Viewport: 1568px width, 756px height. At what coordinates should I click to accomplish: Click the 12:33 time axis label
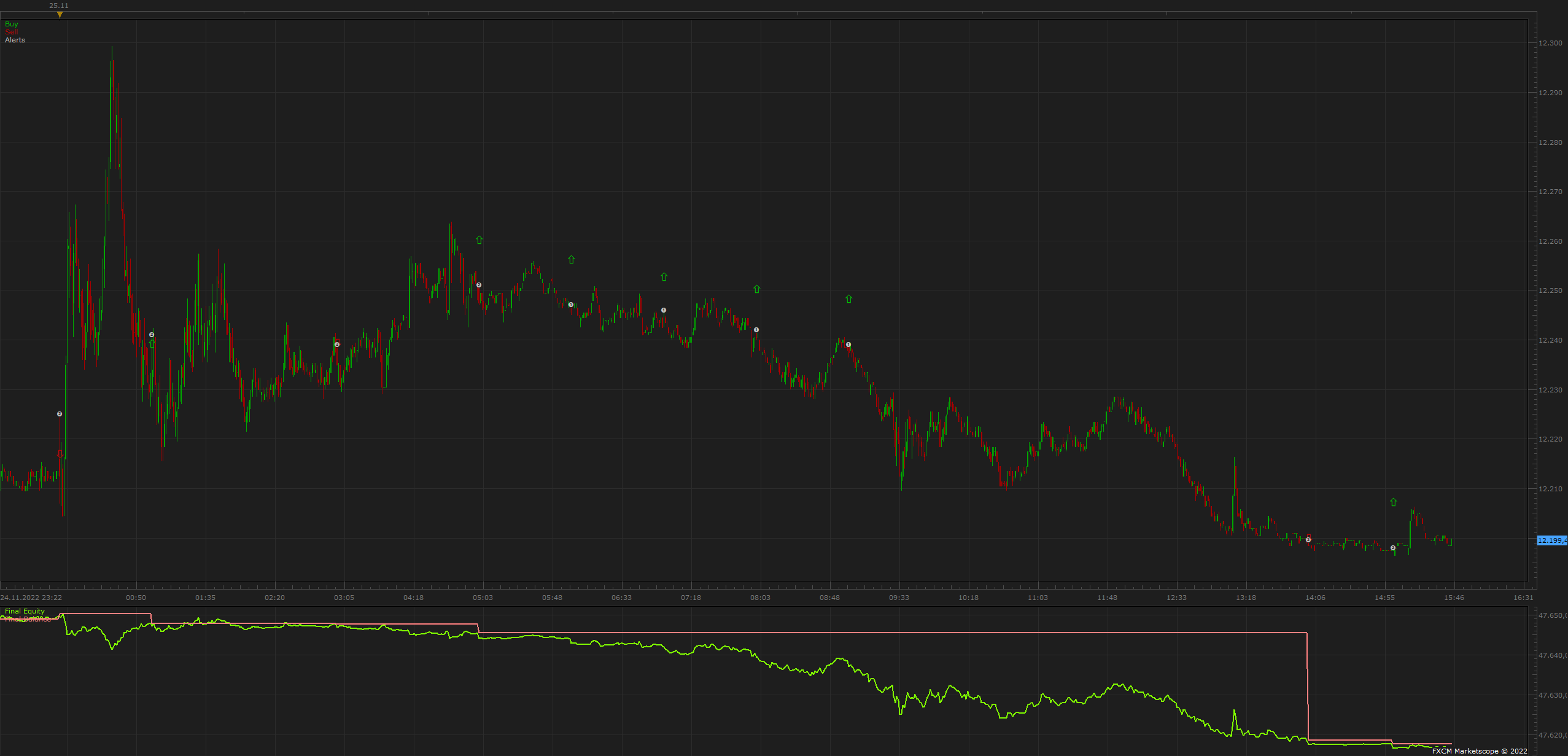coord(1177,598)
